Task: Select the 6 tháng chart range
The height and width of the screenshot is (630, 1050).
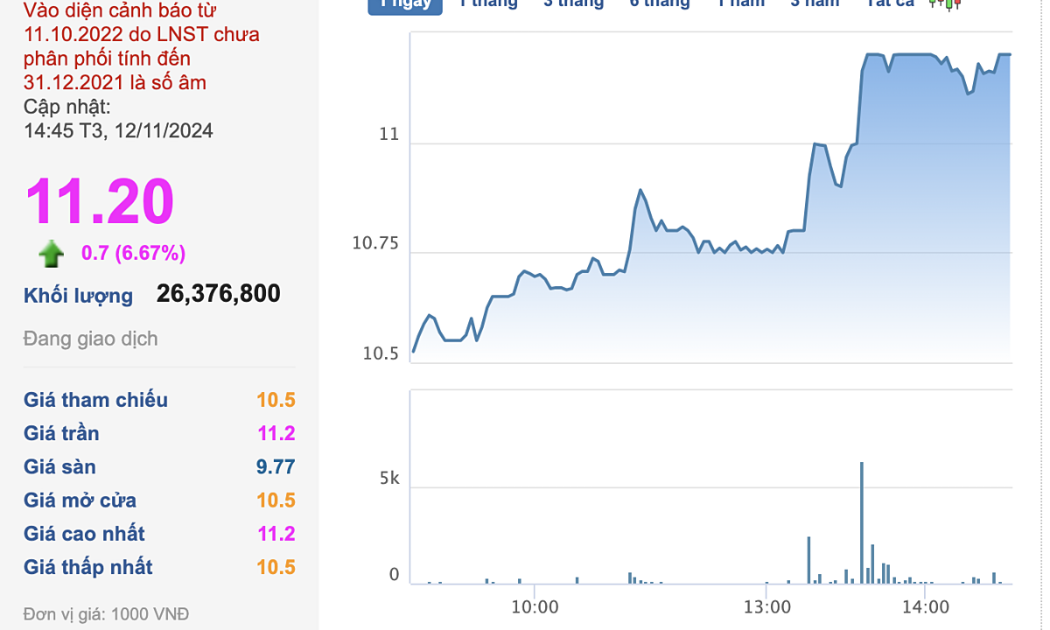Action: tap(659, 3)
